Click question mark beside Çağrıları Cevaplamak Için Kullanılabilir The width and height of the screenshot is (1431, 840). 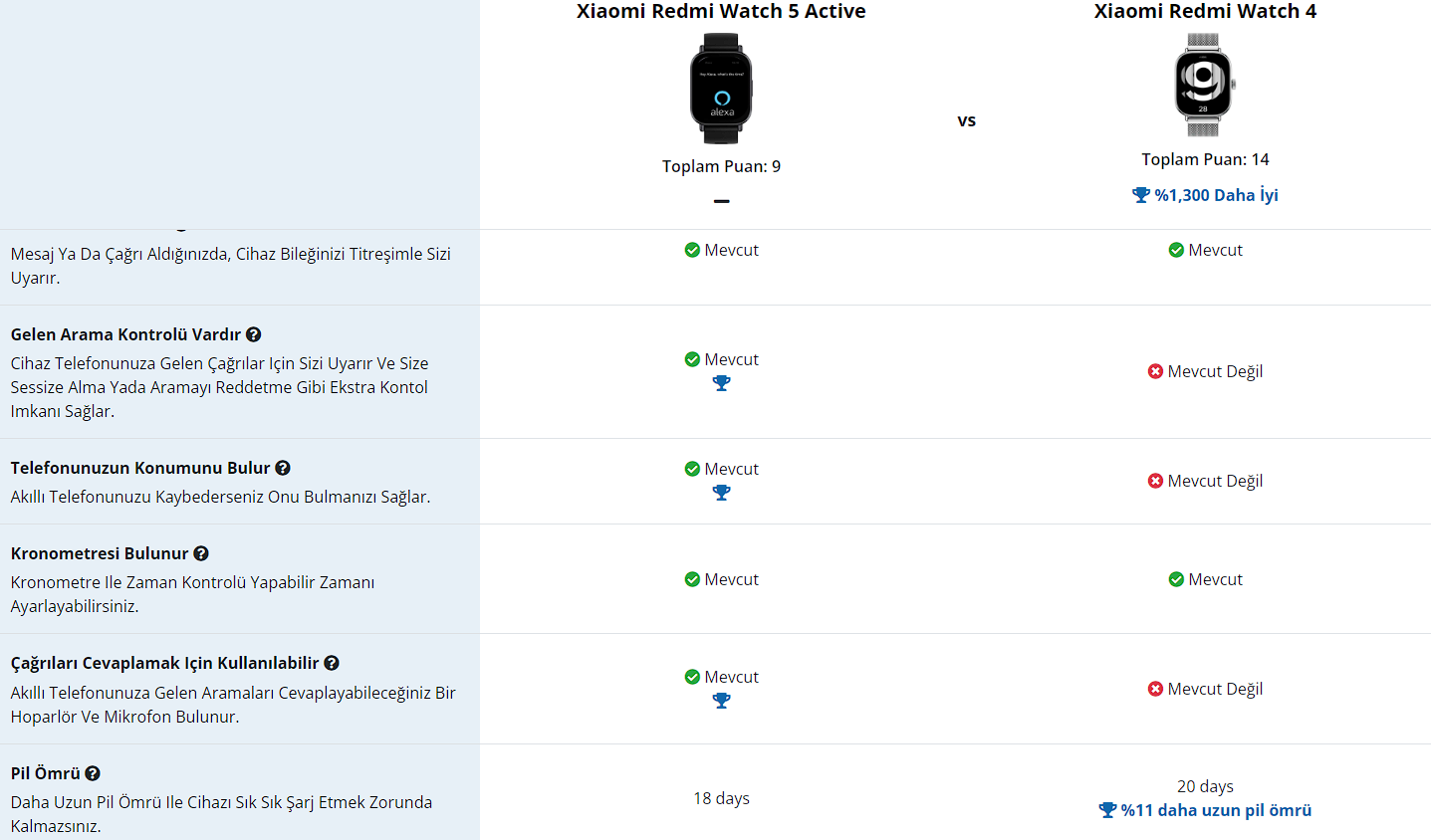[332, 663]
